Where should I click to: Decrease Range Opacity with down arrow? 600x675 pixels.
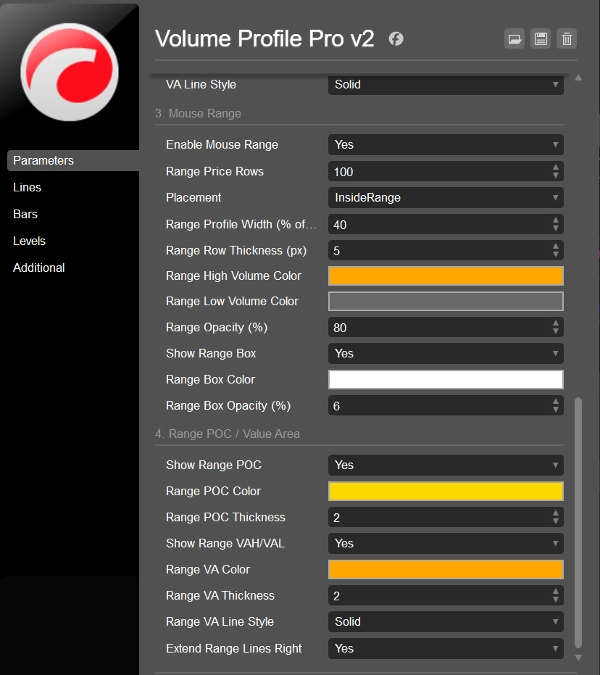pyautogui.click(x=556, y=332)
